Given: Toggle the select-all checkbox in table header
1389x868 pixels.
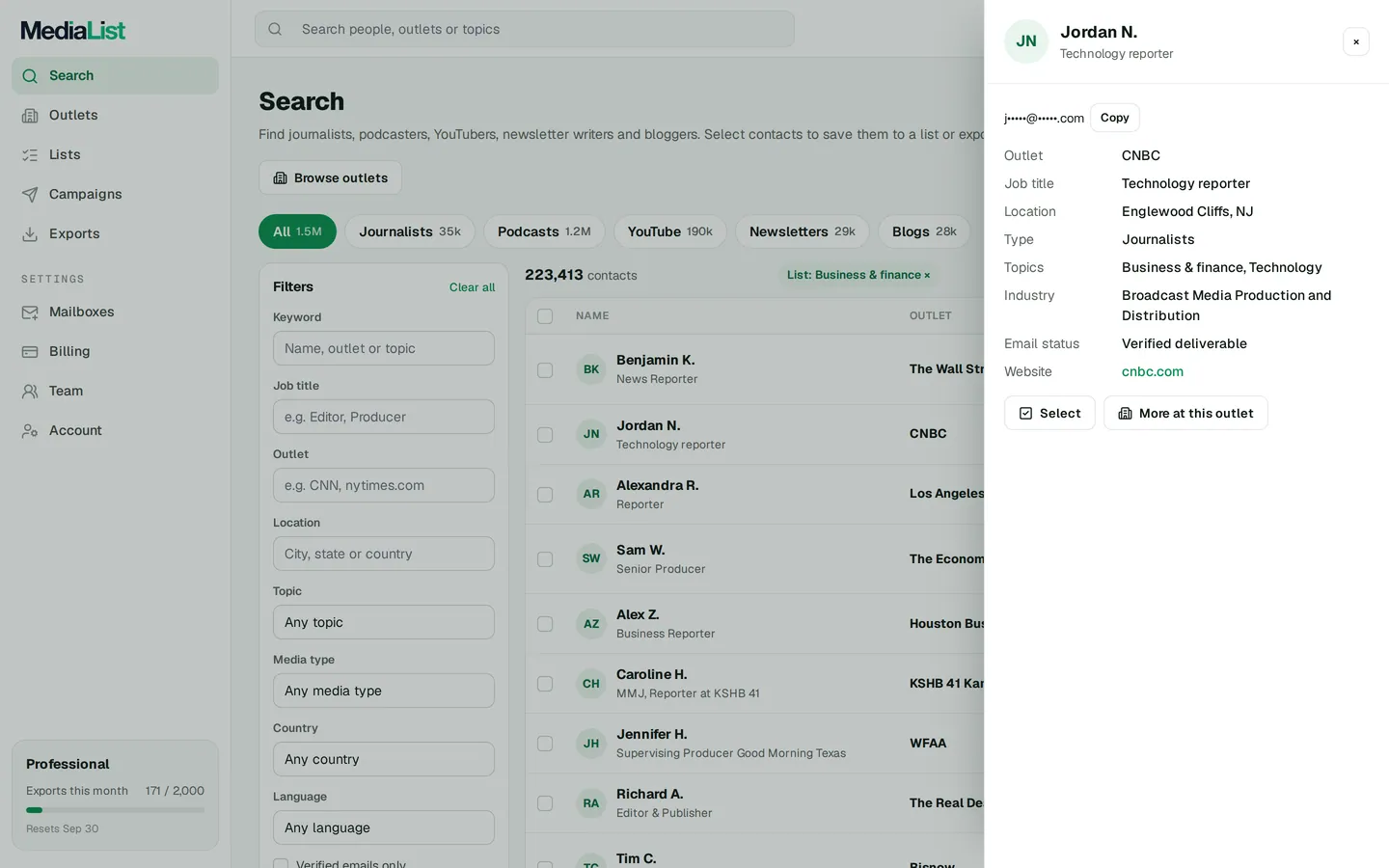Looking at the screenshot, I should point(545,316).
